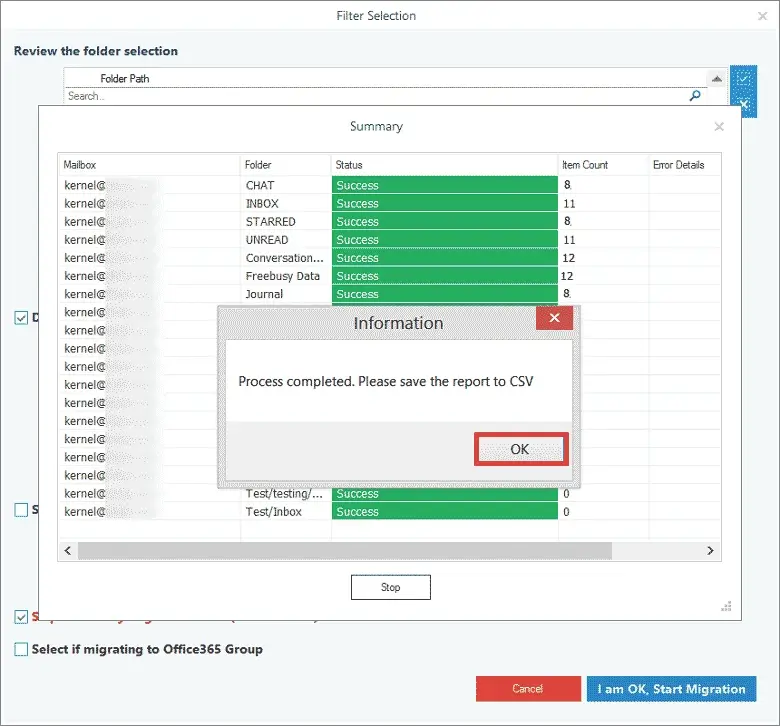Click the right arrow of Summary horizontal scrollbar
Screen dimensions: 780x726
point(710,550)
